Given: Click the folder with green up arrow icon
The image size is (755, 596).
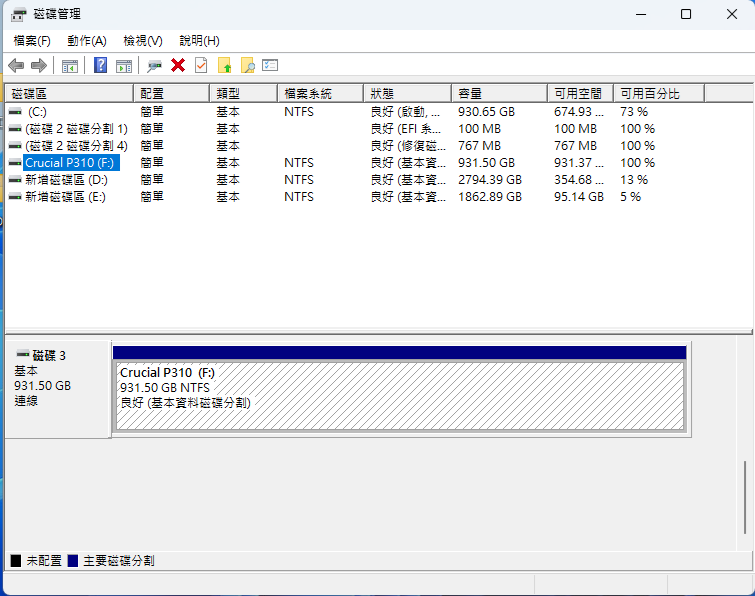Looking at the screenshot, I should point(225,65).
